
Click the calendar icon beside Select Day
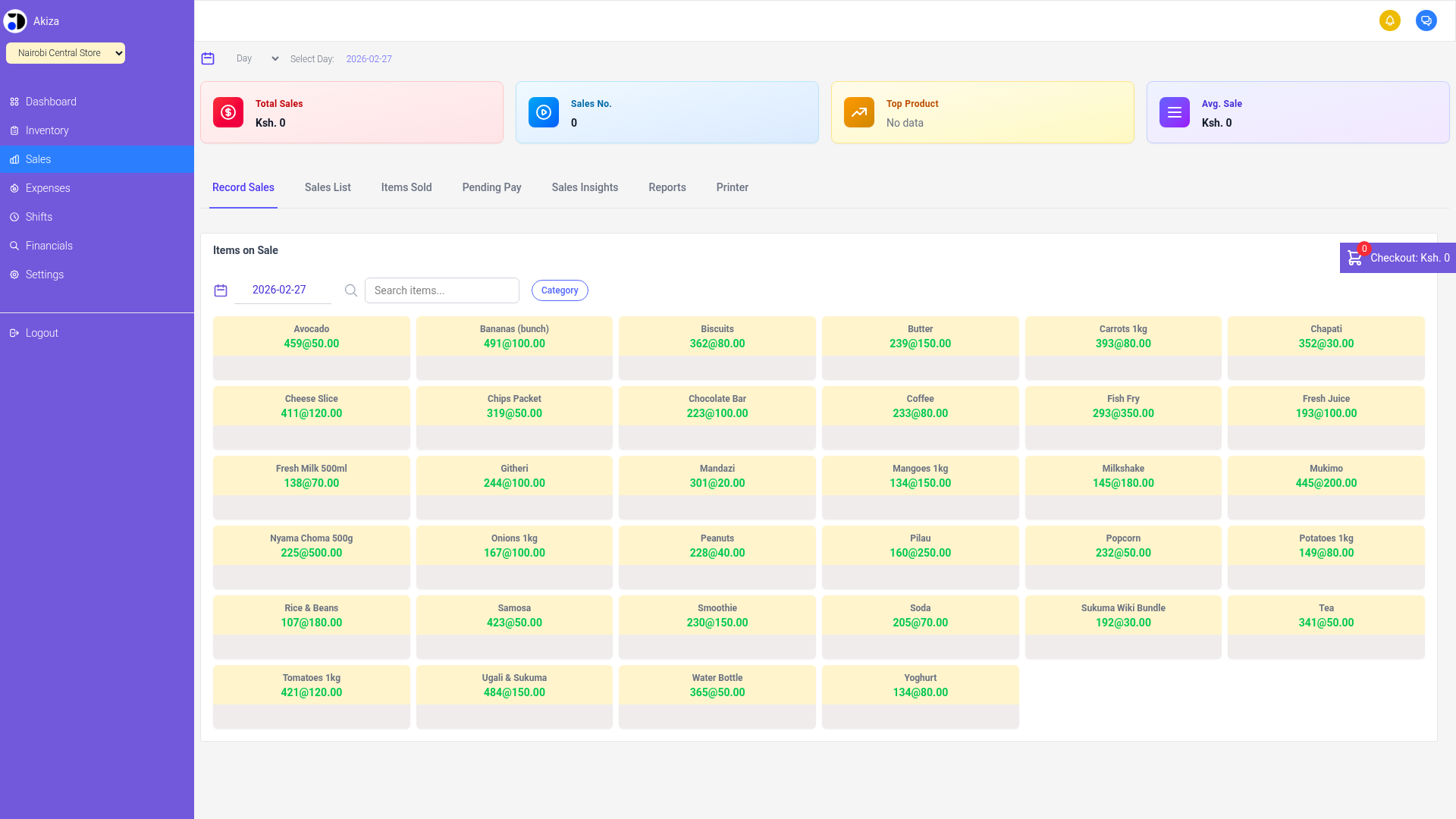209,58
